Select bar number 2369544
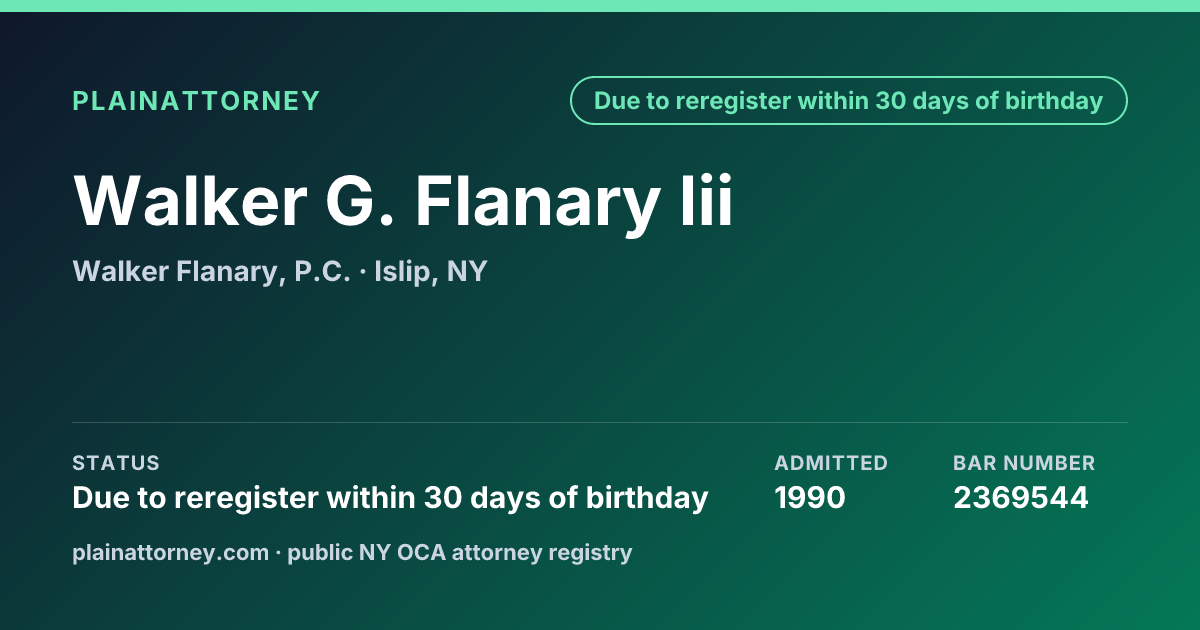 pos(1020,498)
